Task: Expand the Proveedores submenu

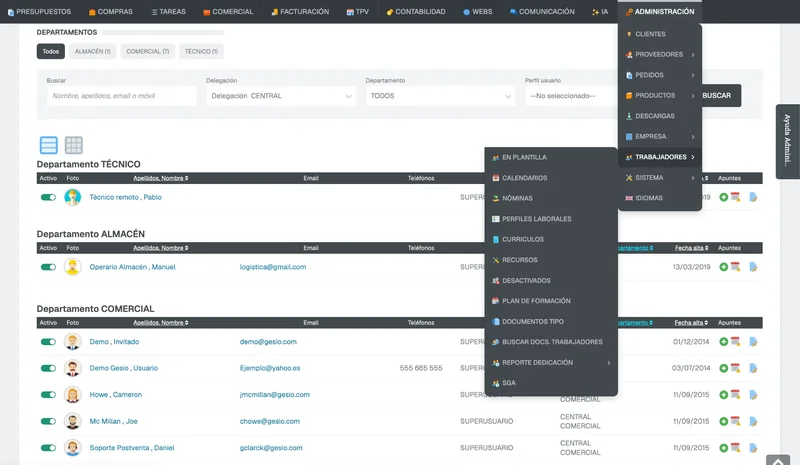Action: point(660,55)
